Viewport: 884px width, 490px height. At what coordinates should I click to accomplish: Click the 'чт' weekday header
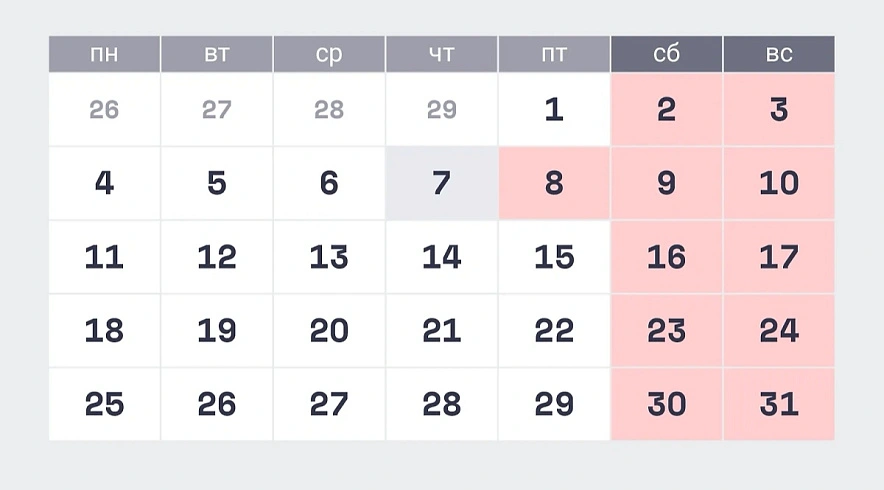(x=441, y=54)
